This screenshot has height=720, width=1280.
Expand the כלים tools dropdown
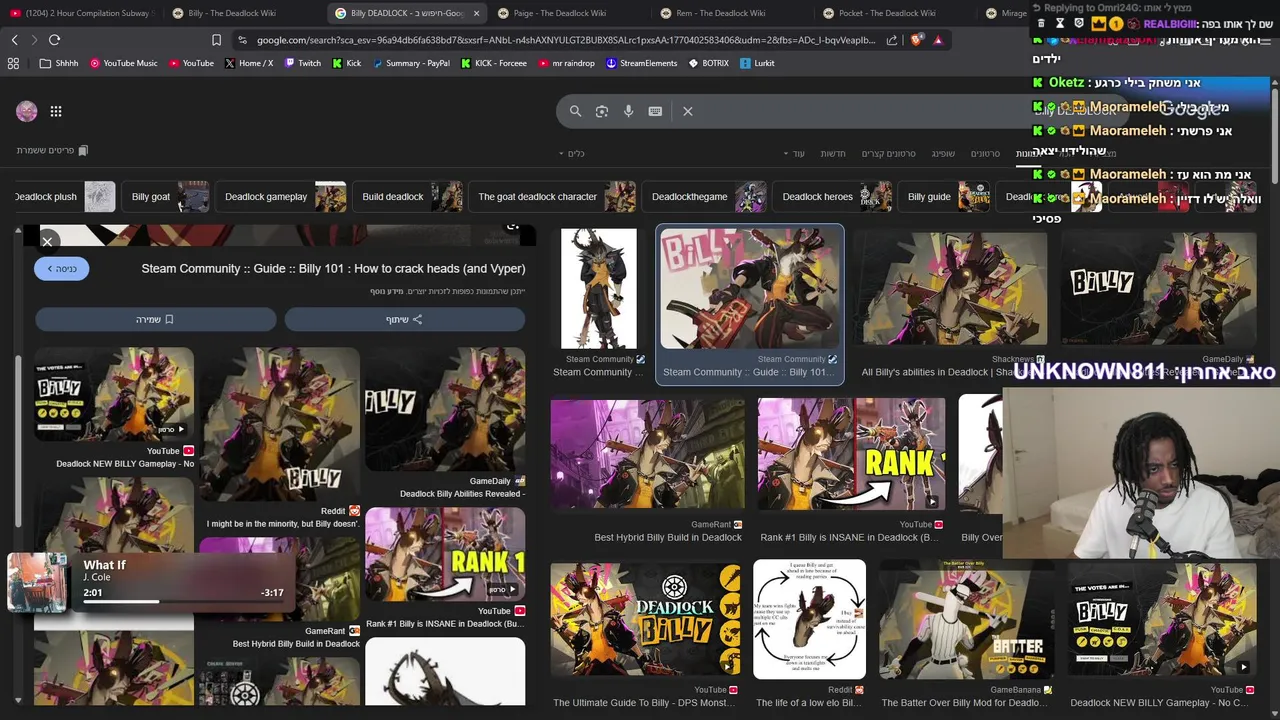[x=572, y=153]
